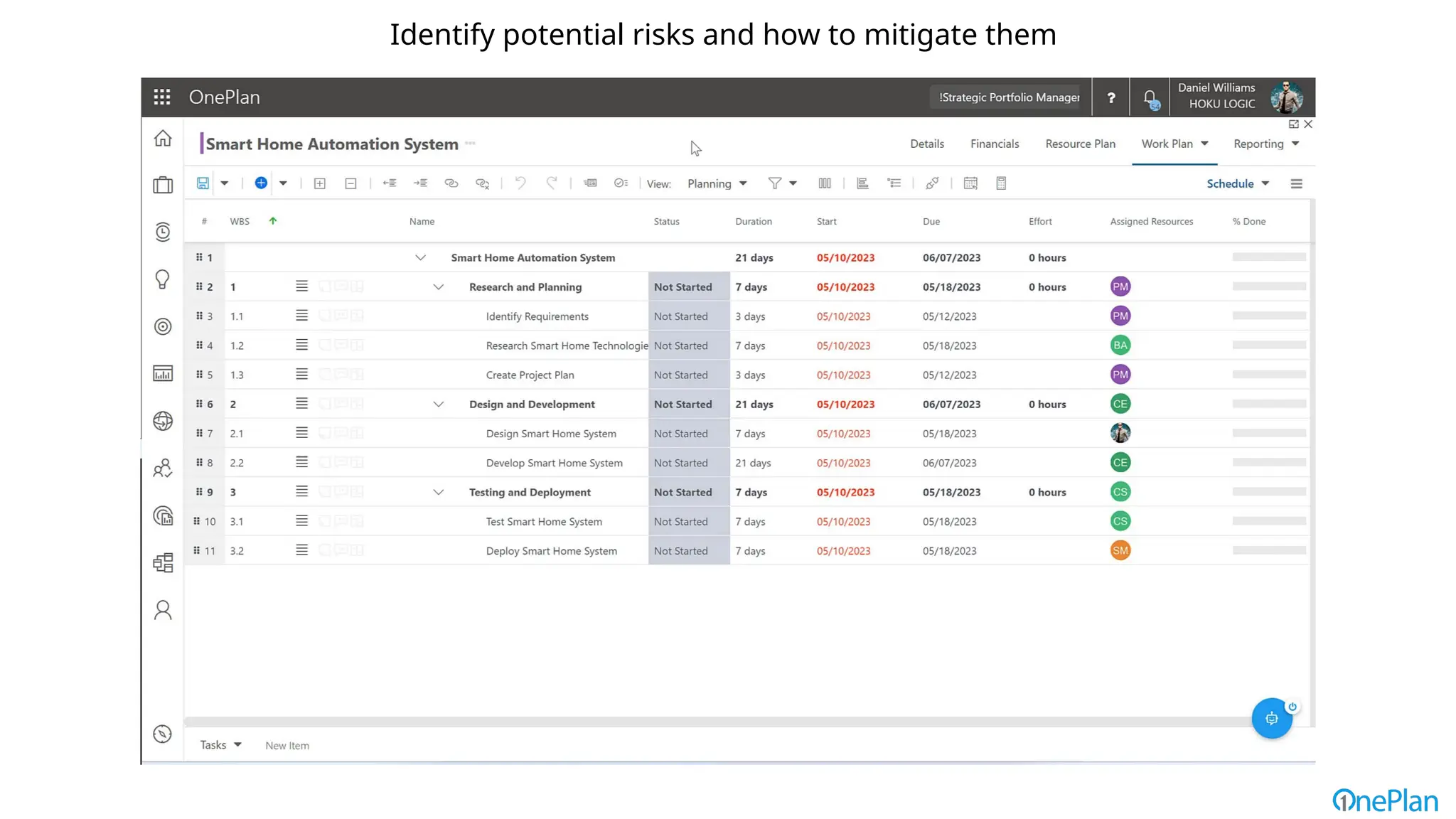Open the Schedule dropdown
Viewport: 1456px width, 819px height.
point(1238,183)
